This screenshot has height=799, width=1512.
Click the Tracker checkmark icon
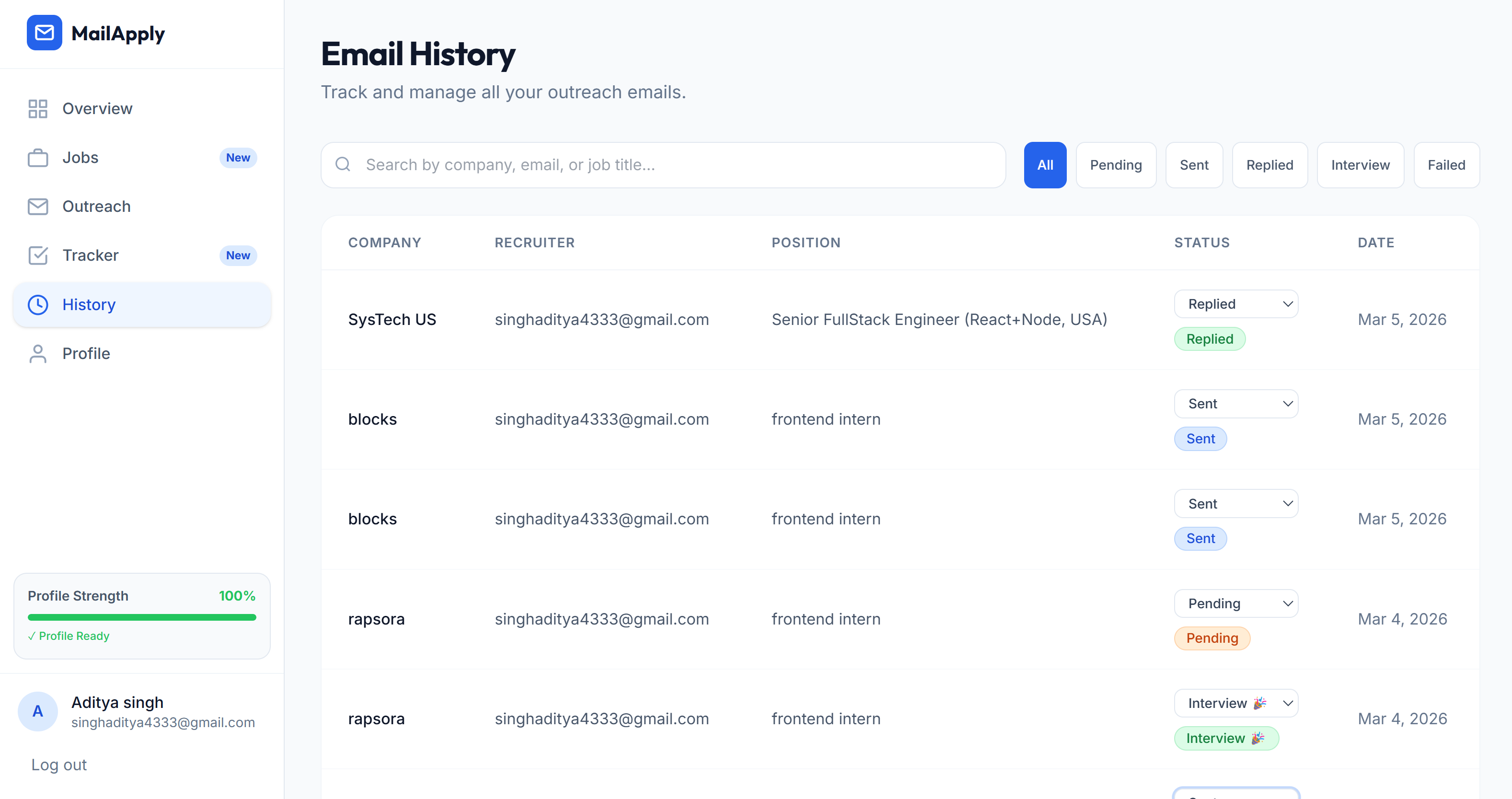tap(37, 255)
